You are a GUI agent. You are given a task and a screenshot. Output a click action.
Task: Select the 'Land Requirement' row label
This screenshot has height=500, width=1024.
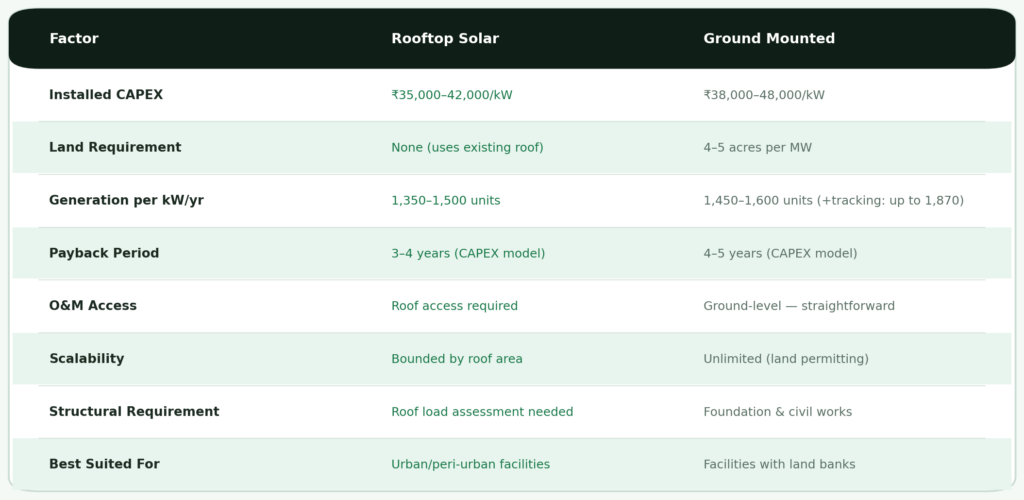pos(115,148)
